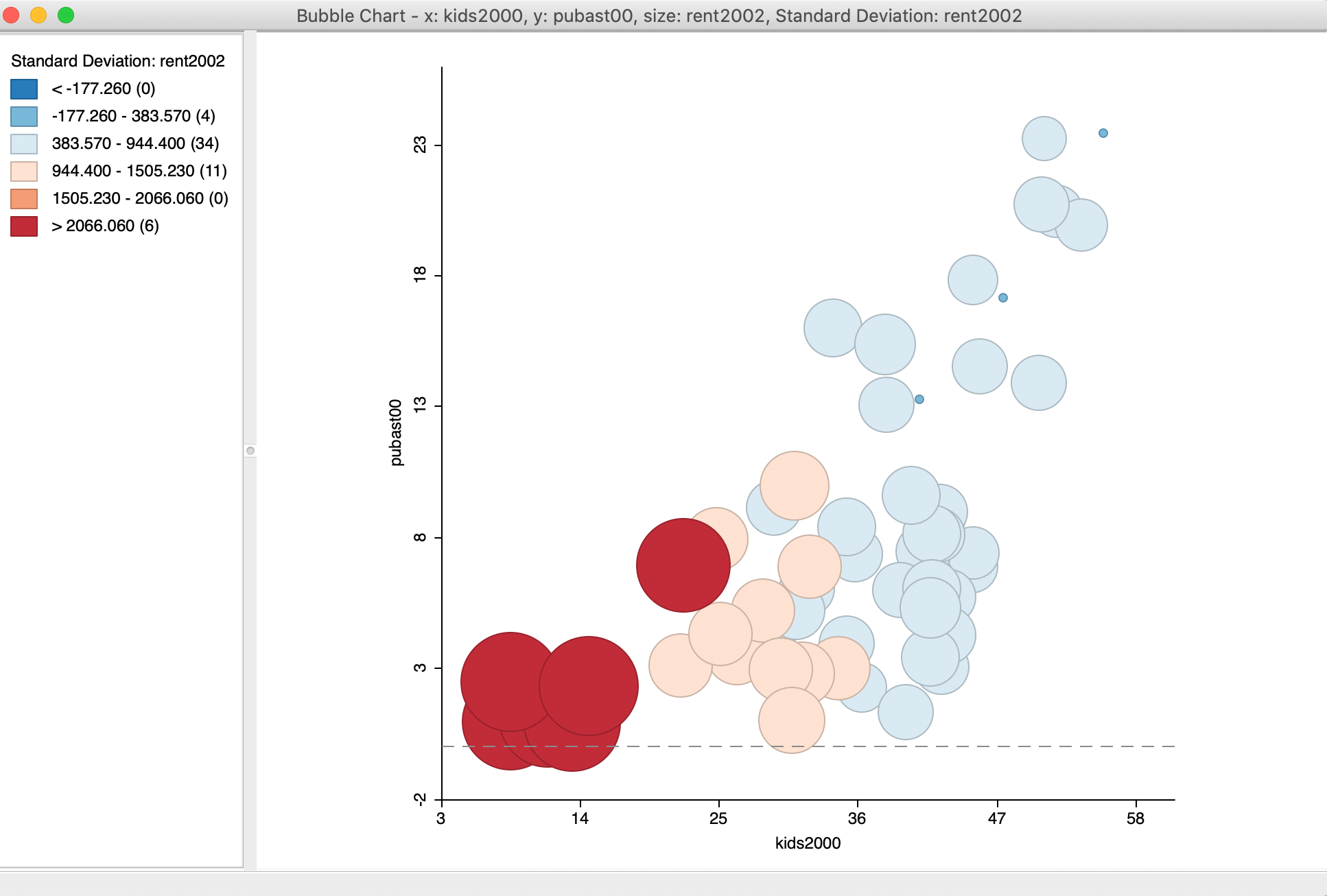This screenshot has width=1327, height=896.
Task: Select the peach '944.400 - 1505.230' legend swatch
Action: [24, 172]
